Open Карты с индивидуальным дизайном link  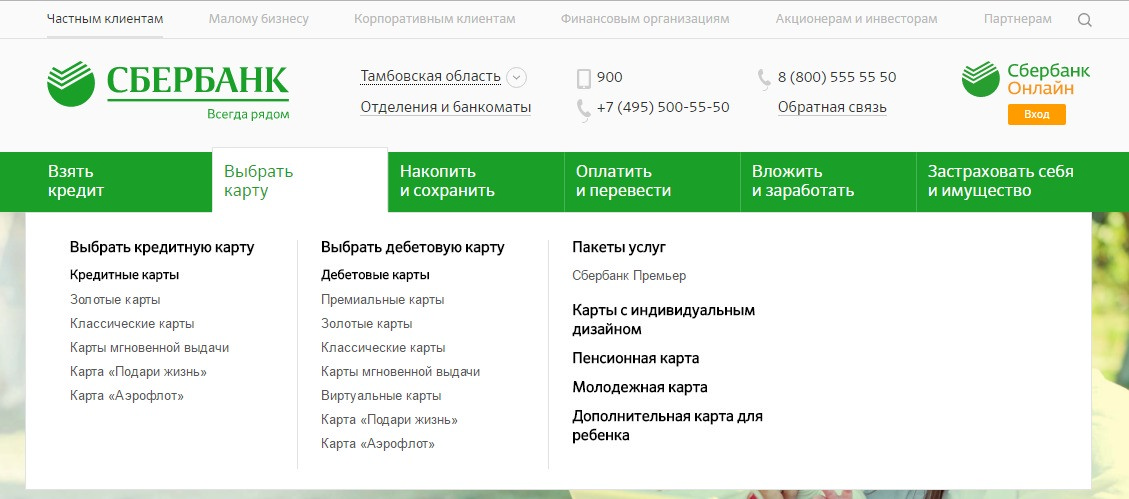click(x=664, y=320)
